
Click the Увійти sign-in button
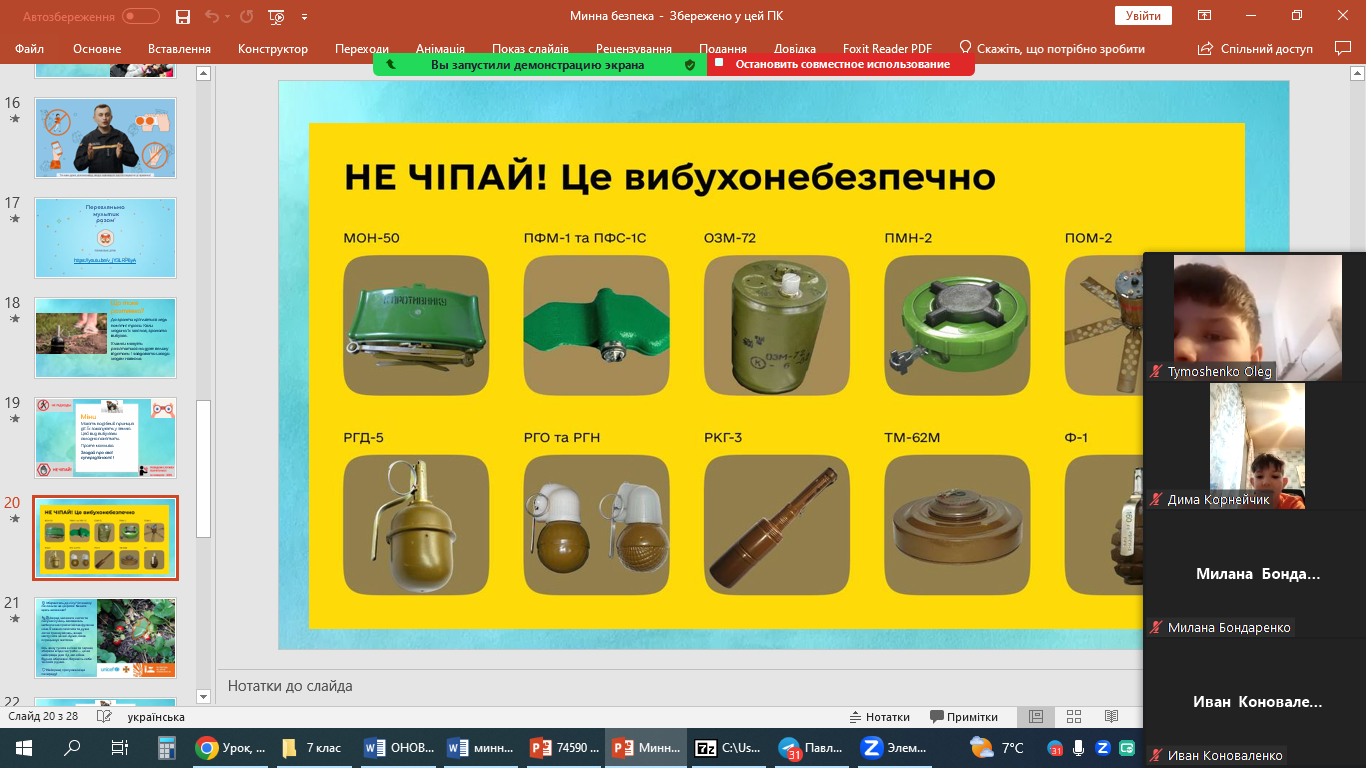(x=1143, y=16)
